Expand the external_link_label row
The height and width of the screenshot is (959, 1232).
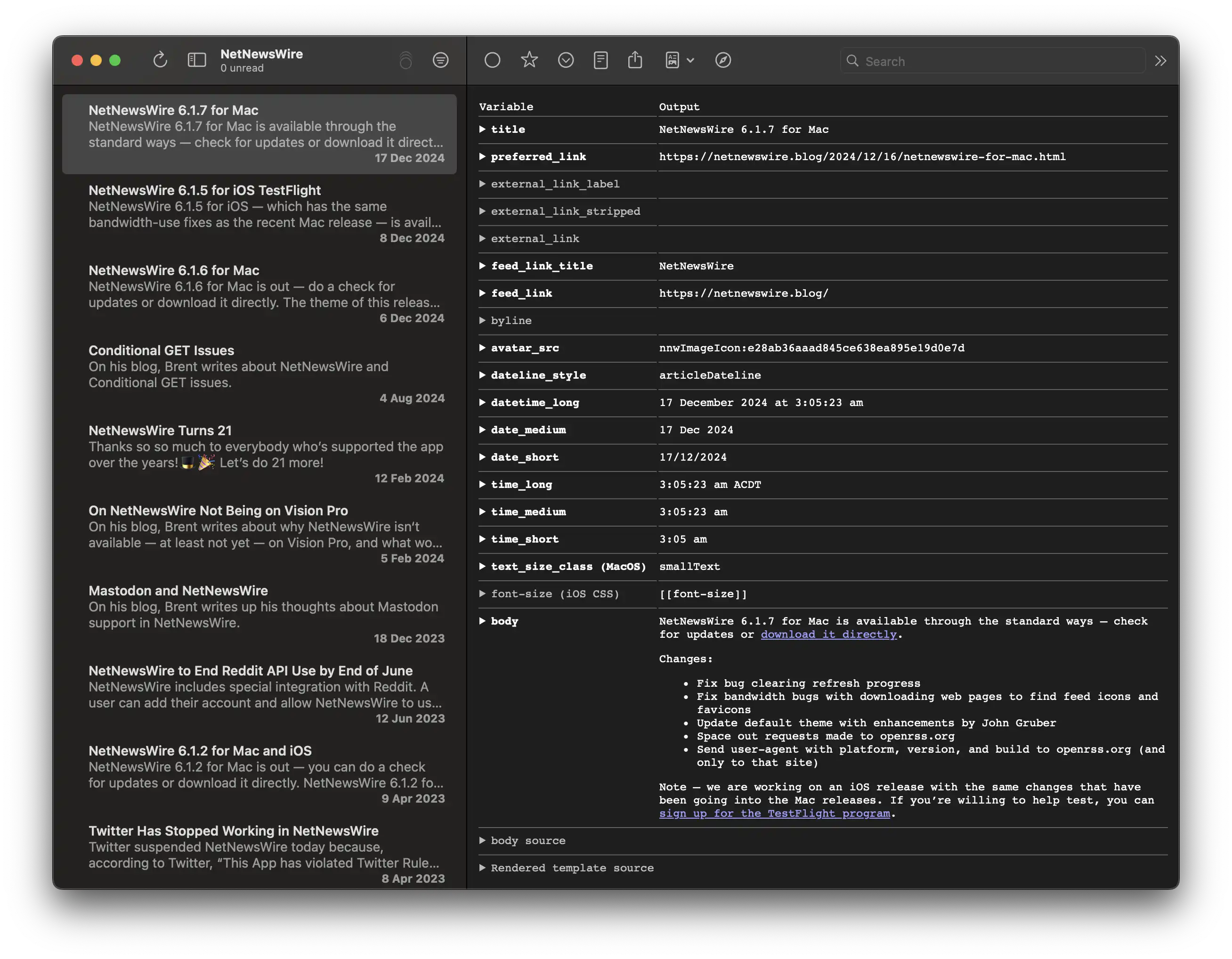(x=482, y=184)
